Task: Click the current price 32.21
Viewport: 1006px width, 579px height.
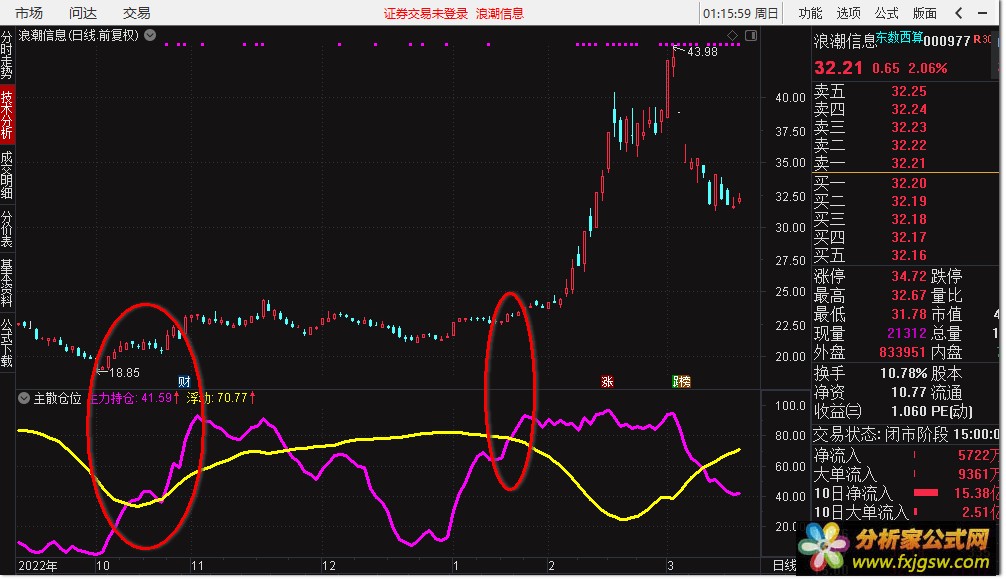Action: (839, 68)
